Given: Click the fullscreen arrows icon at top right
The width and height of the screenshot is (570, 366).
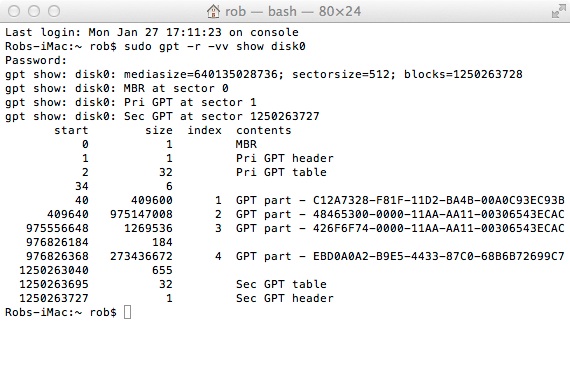Looking at the screenshot, I should tap(558, 12).
